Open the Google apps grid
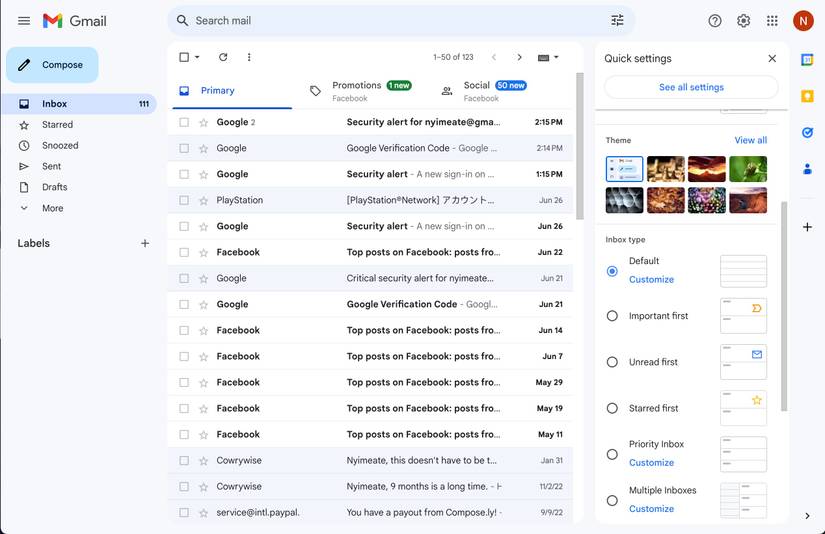Screen dimensions: 825x534 click(x=772, y=21)
